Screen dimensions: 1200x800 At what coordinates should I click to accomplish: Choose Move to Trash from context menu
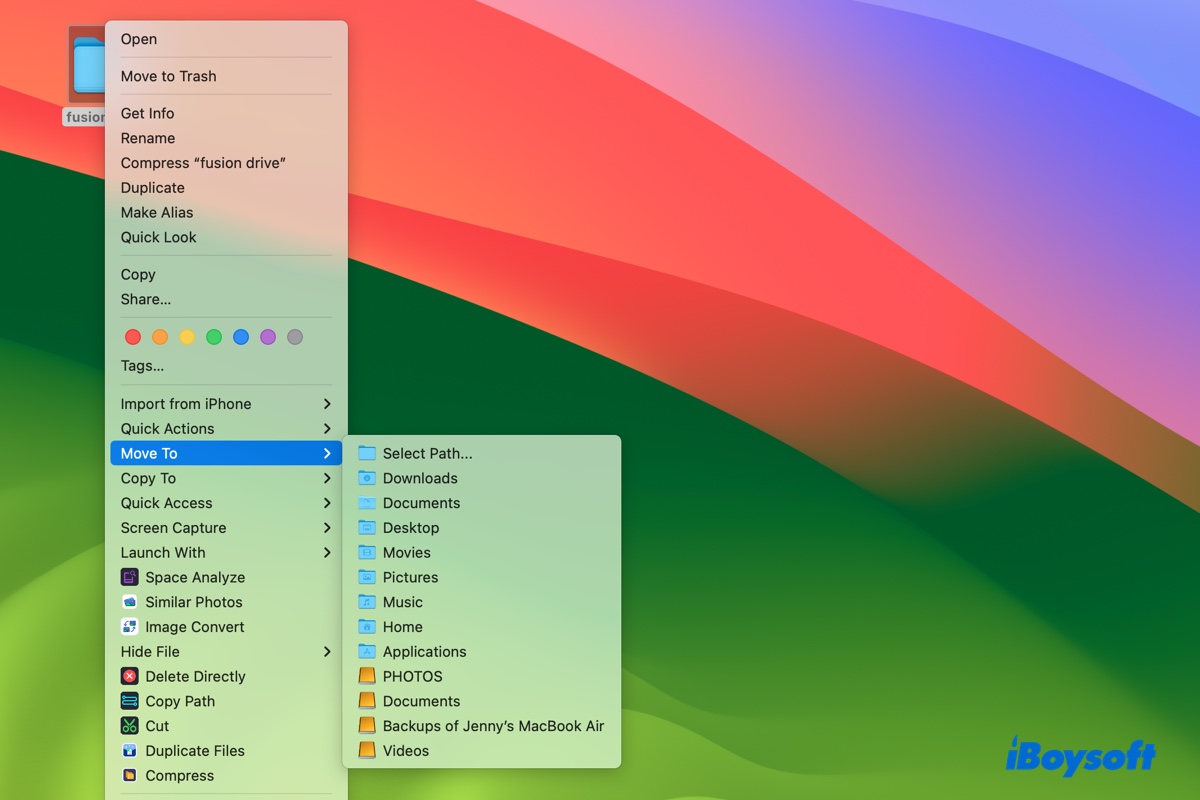click(168, 76)
